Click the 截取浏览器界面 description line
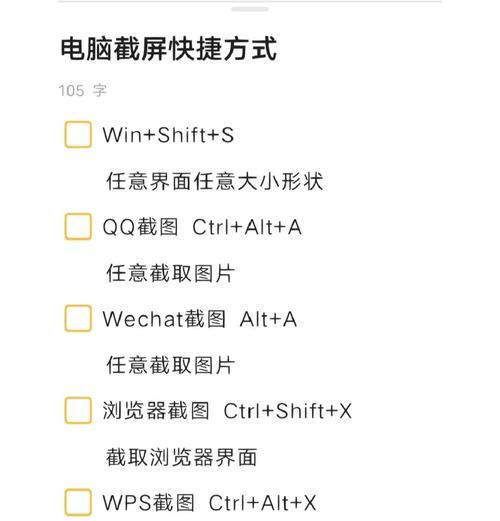 pyautogui.click(x=182, y=457)
